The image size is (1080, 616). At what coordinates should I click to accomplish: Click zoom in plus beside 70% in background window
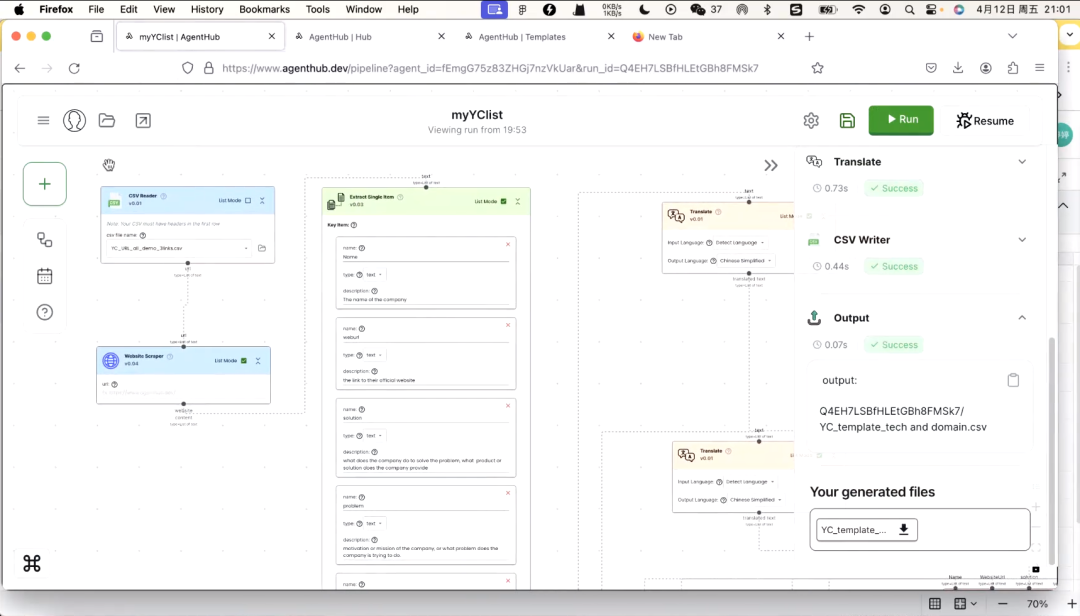1071,604
